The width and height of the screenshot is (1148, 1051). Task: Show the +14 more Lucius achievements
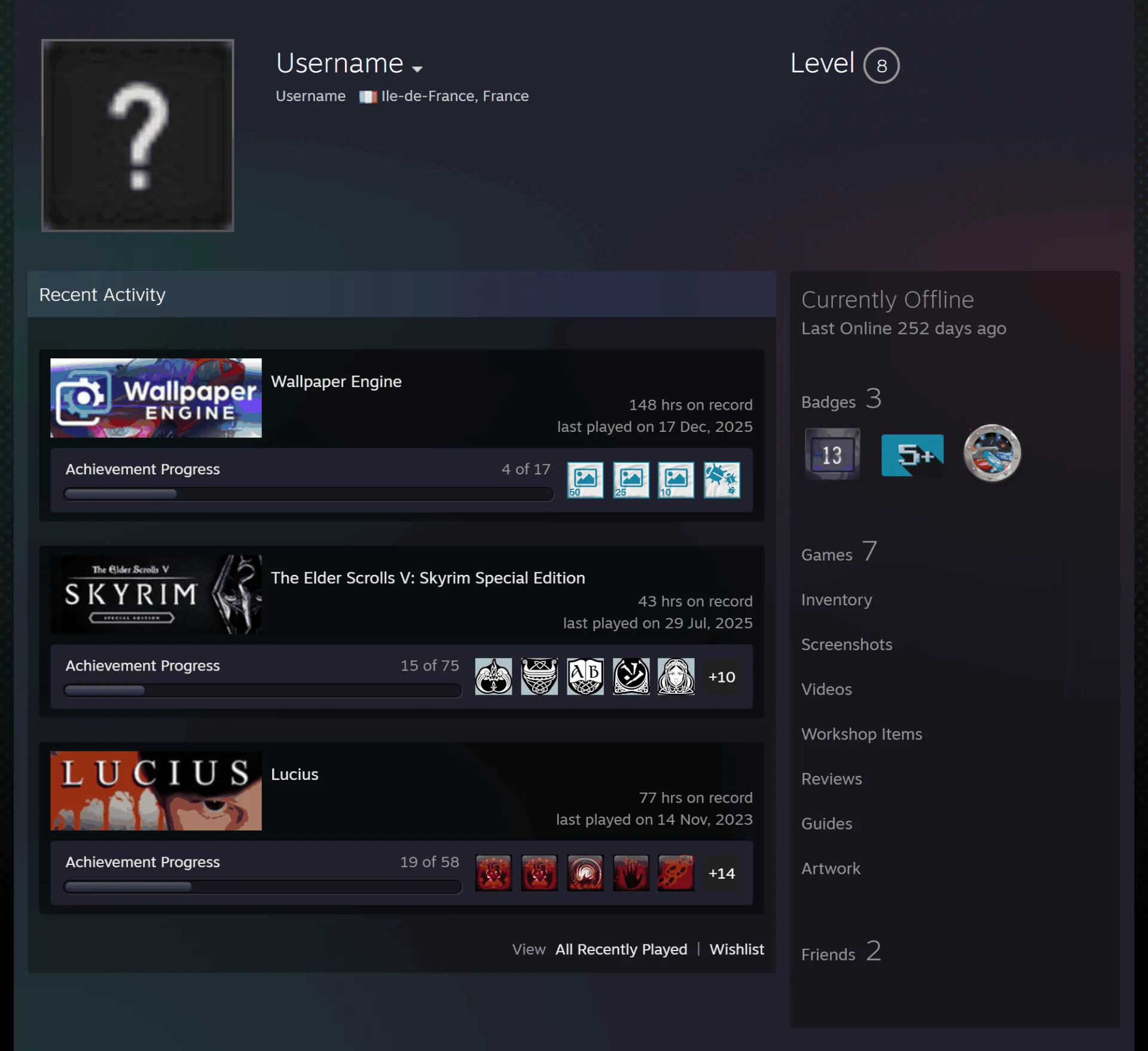(x=722, y=873)
